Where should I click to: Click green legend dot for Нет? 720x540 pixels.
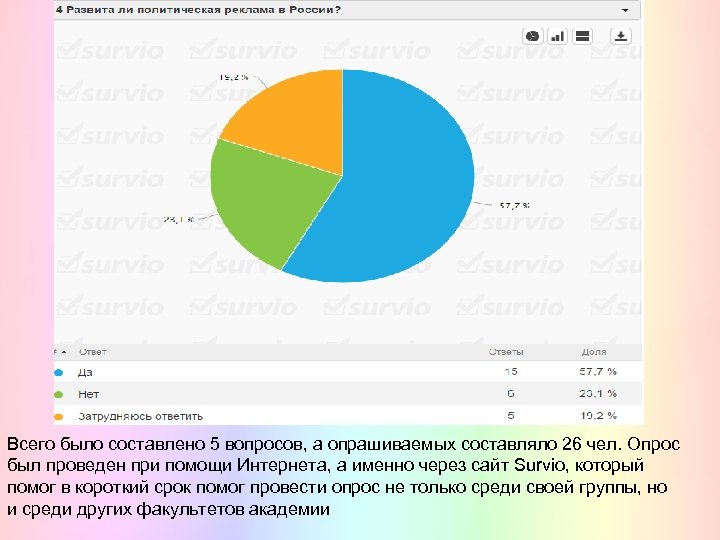[58, 394]
